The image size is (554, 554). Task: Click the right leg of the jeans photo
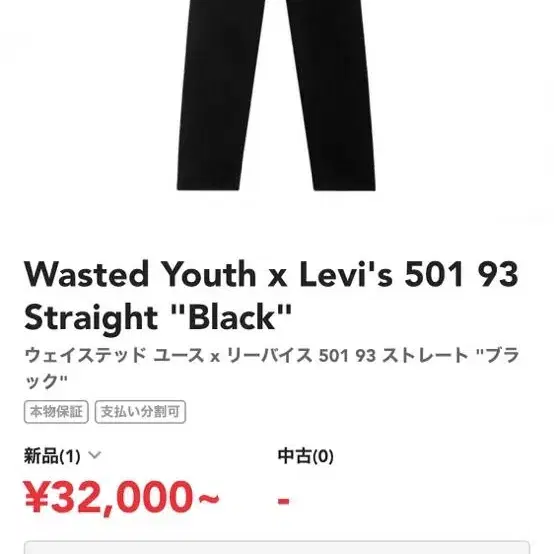(332, 95)
